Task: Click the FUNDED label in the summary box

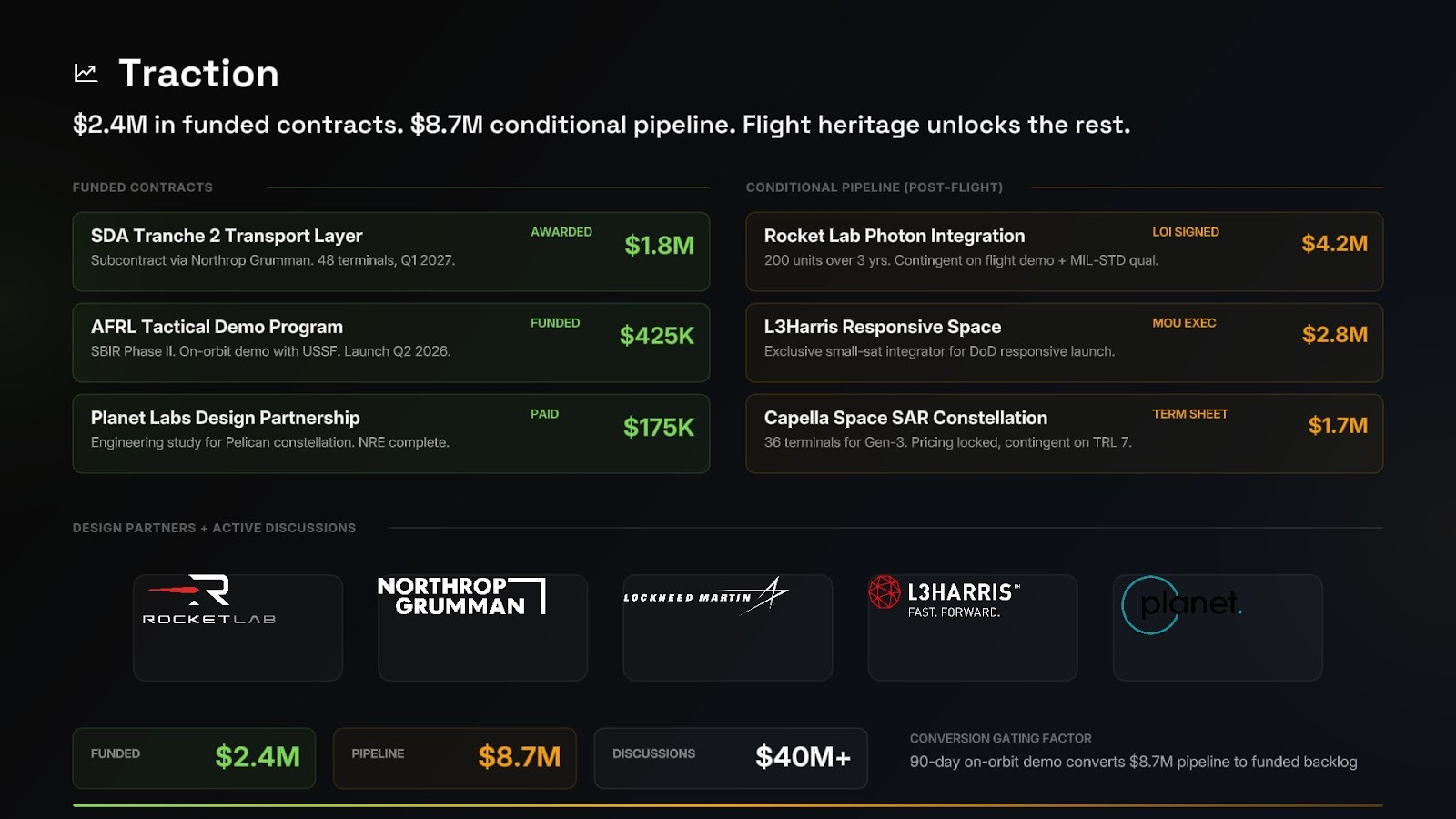Action: pos(116,753)
